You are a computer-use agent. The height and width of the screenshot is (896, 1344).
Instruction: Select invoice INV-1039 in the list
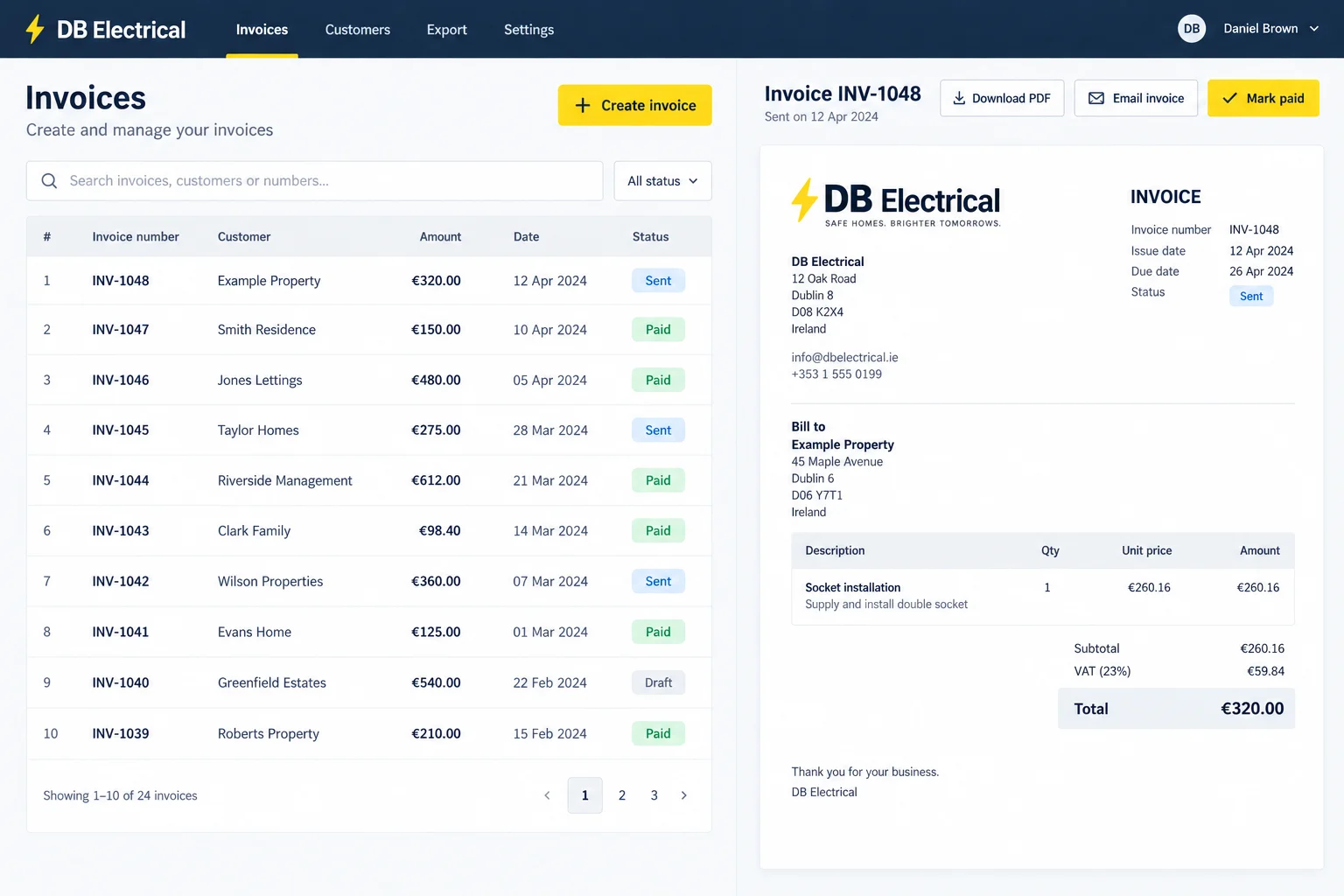(369, 733)
